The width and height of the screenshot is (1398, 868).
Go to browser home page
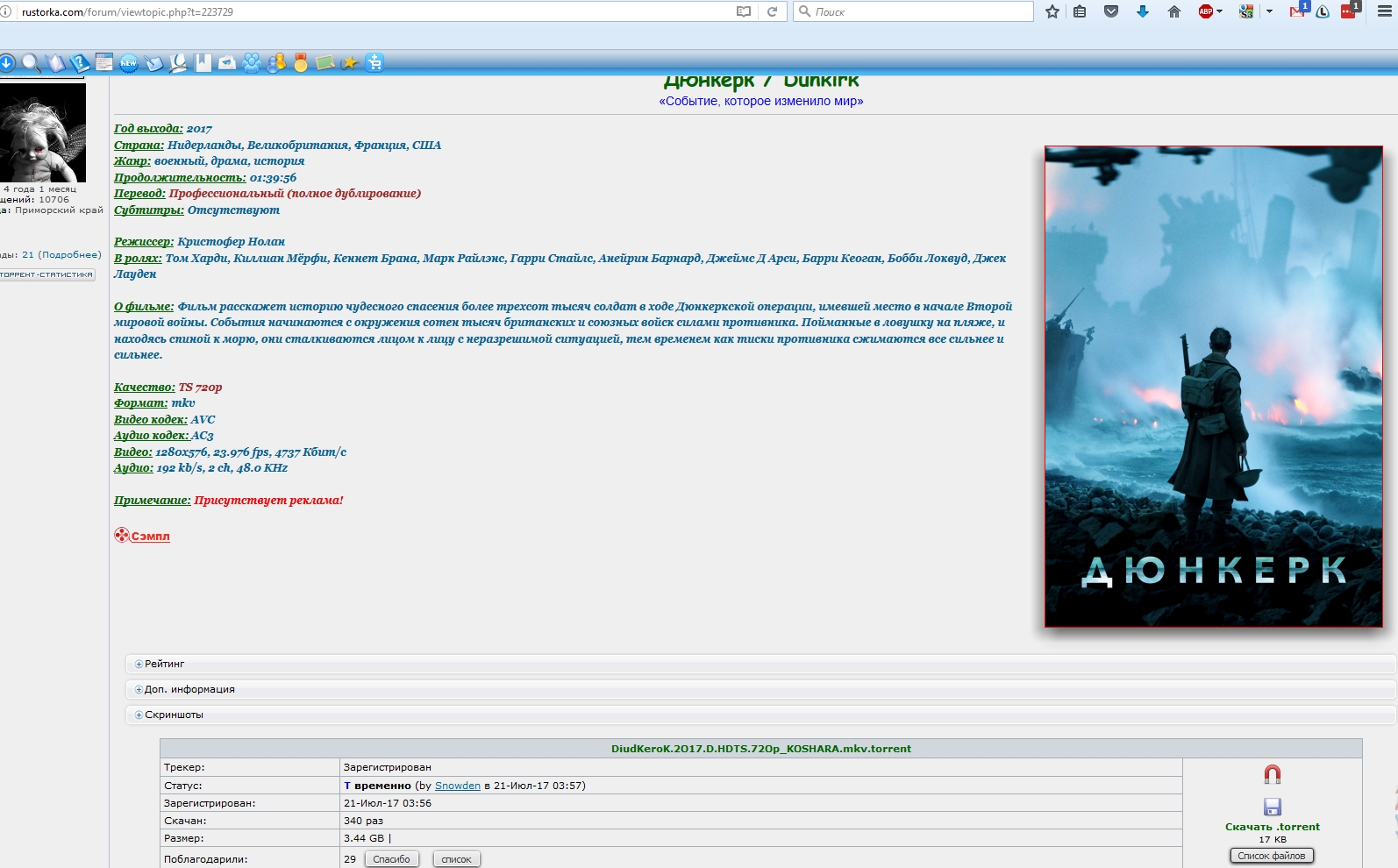pos(1174,11)
